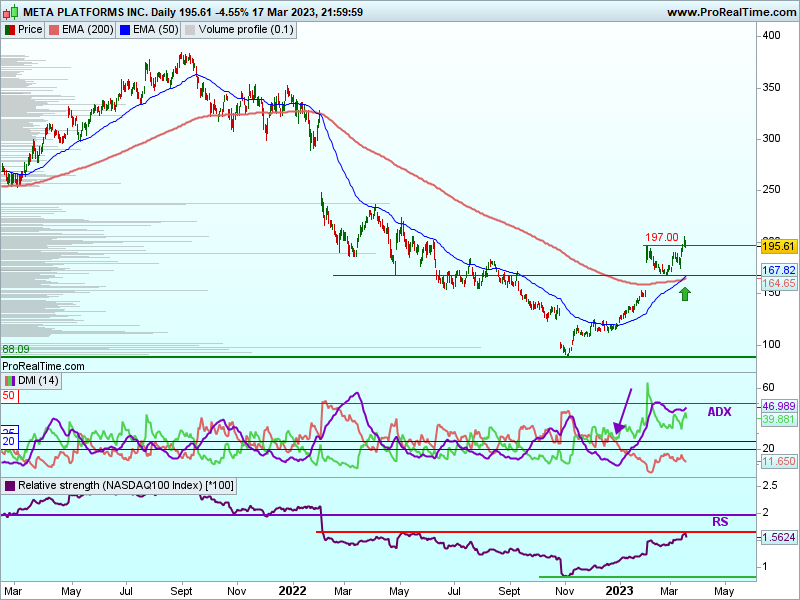
Task: Click the yellow 195.61 current price tag
Action: click(779, 246)
